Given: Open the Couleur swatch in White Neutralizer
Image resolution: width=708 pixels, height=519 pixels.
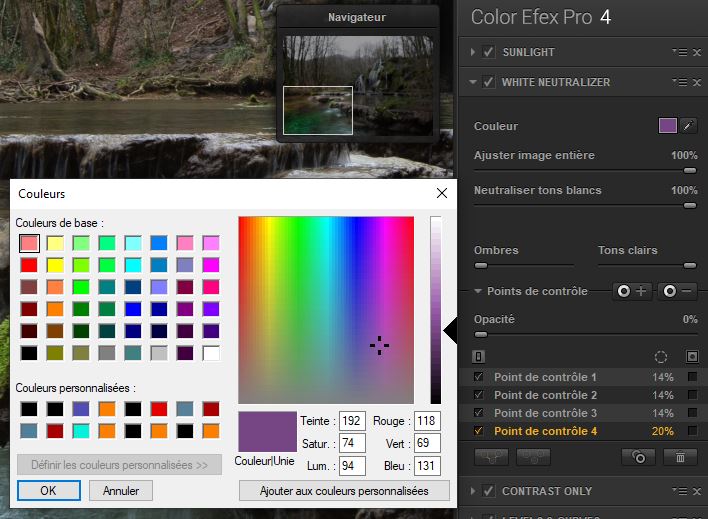Looking at the screenshot, I should click(x=667, y=126).
